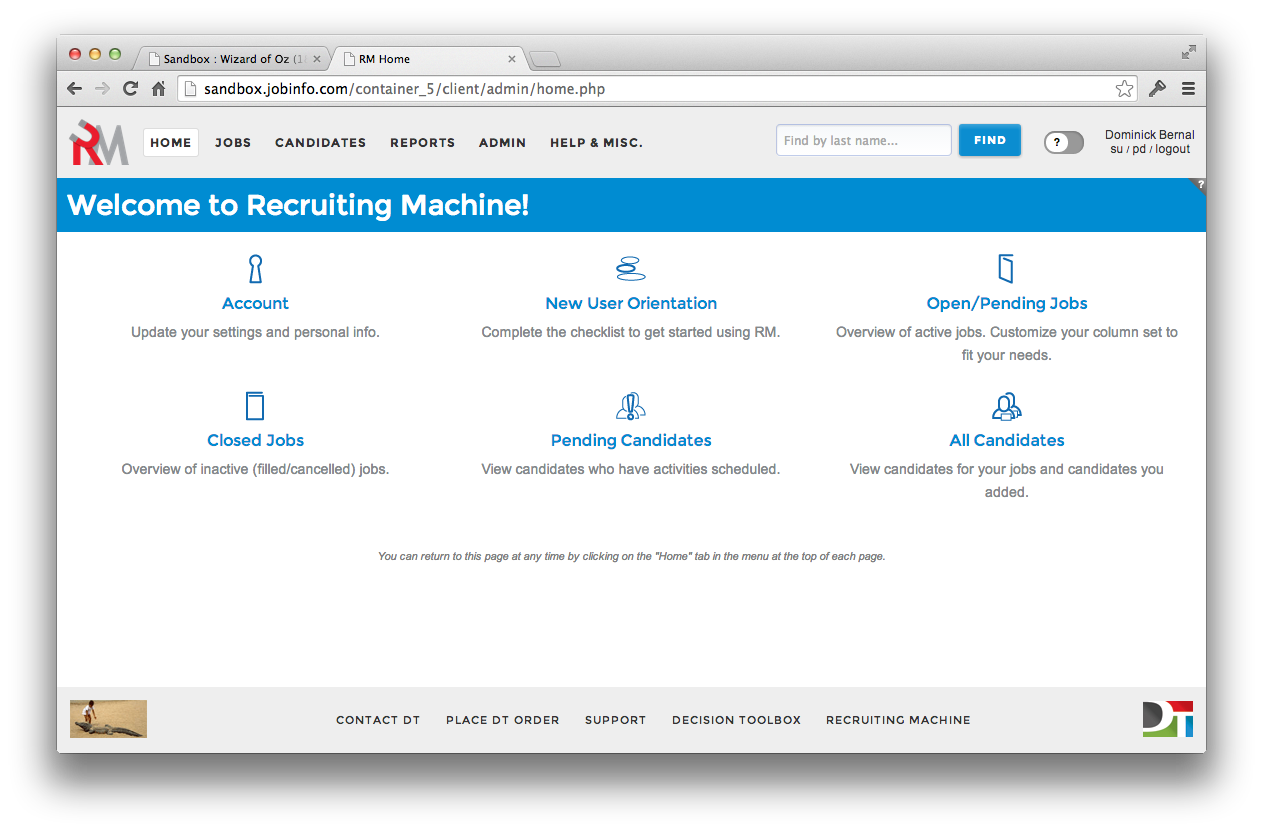The image size is (1263, 832).
Task: Open the Admin menu
Action: pyautogui.click(x=502, y=143)
